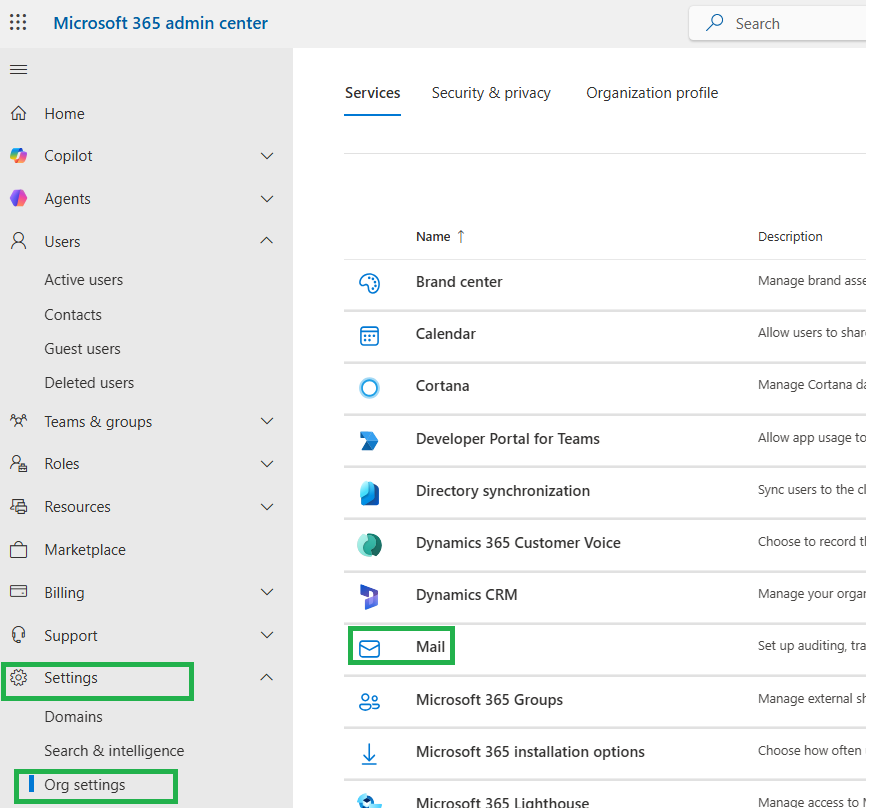
Task: Open Guest users page
Action: click(x=82, y=349)
